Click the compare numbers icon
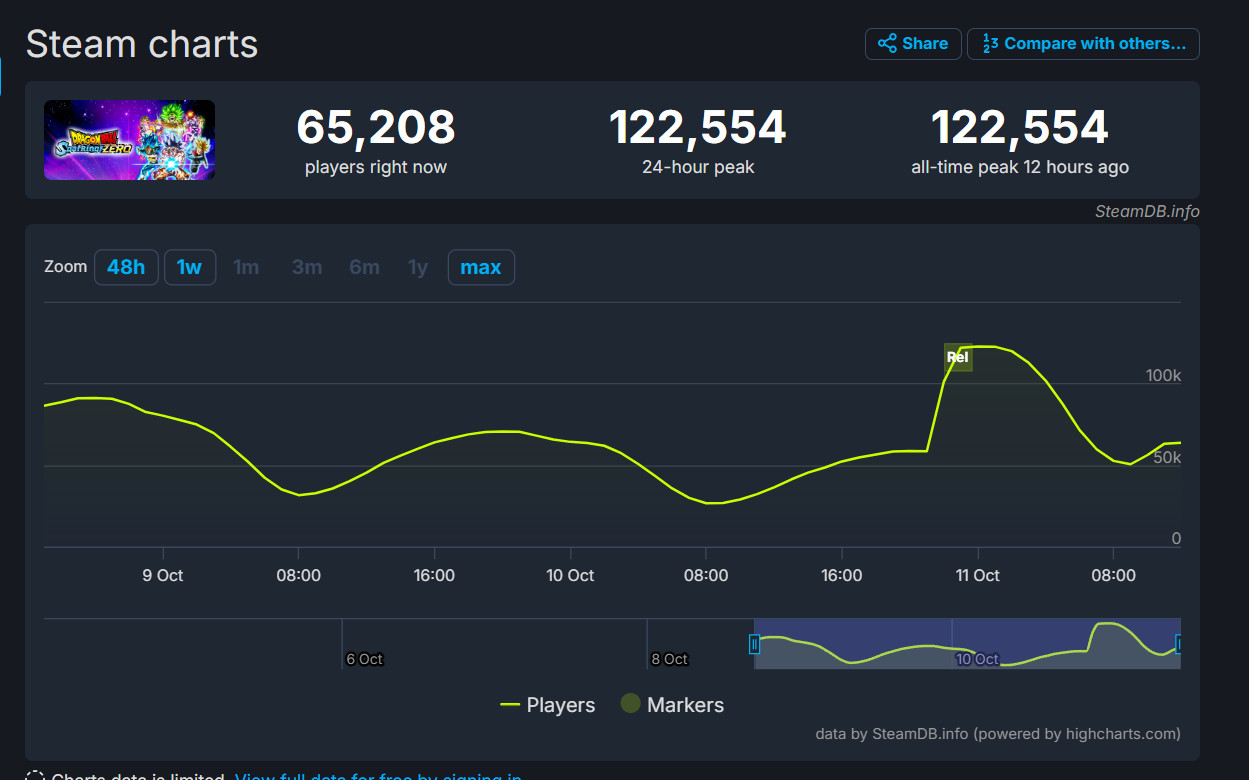The height and width of the screenshot is (780, 1249). coord(990,44)
